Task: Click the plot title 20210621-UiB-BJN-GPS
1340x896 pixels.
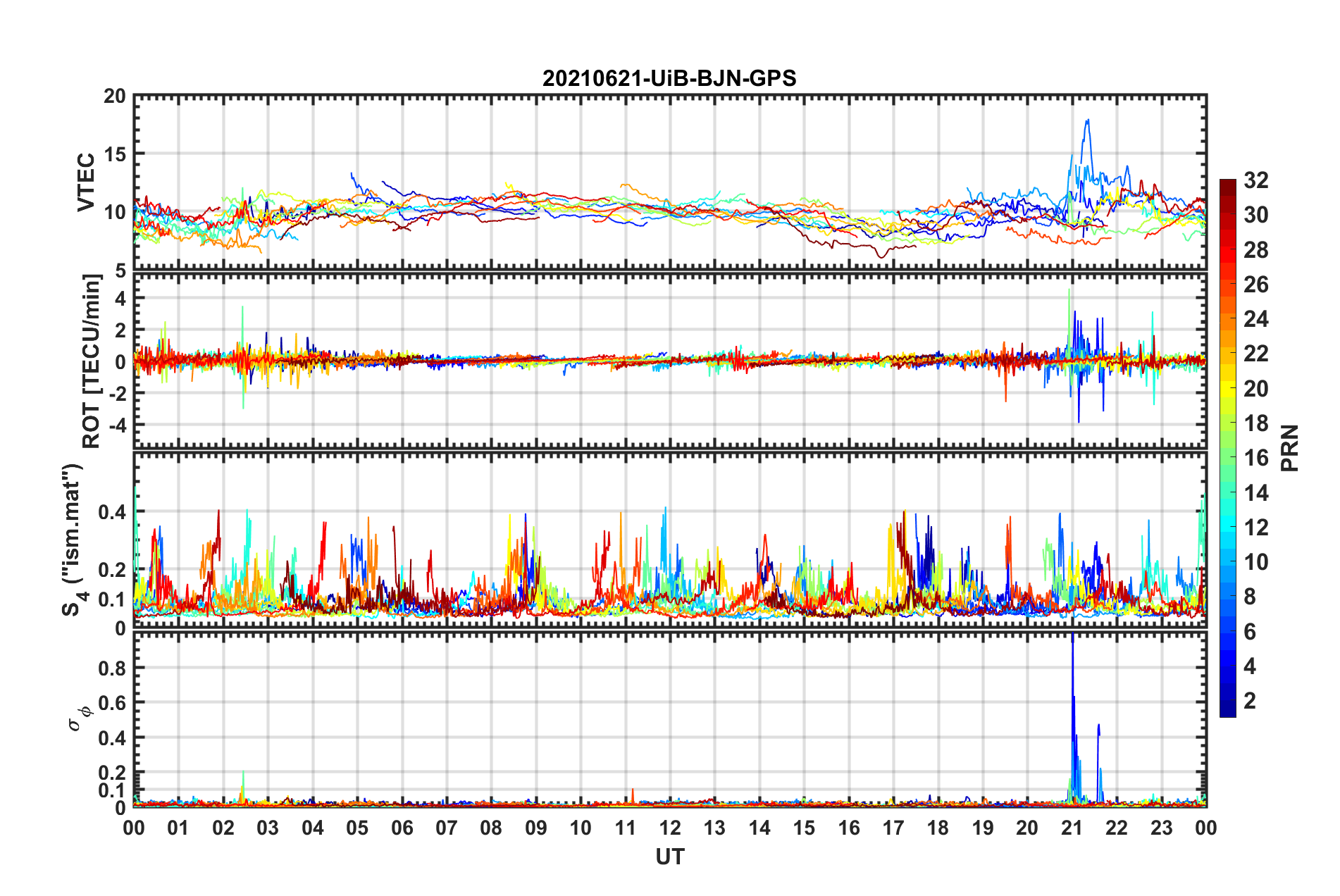Action: 669,78
